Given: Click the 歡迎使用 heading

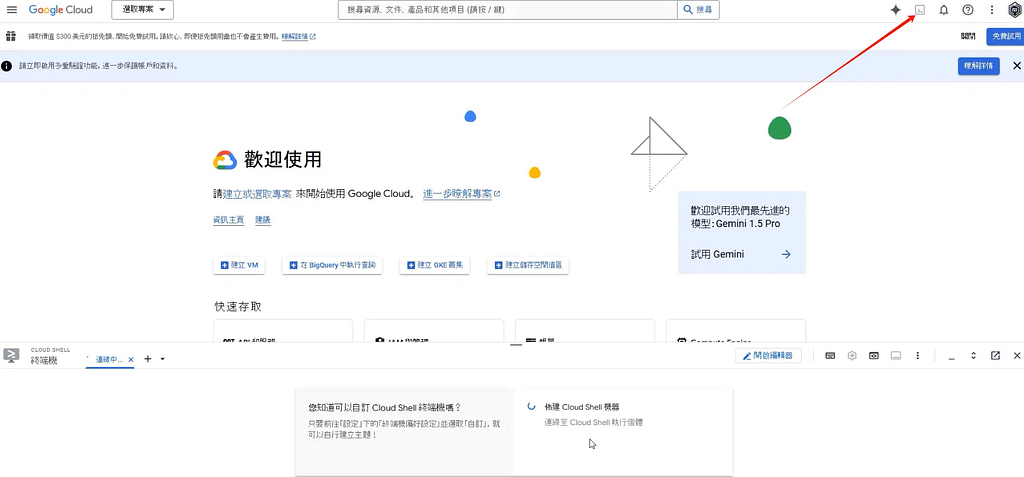Looking at the screenshot, I should click(x=283, y=159).
